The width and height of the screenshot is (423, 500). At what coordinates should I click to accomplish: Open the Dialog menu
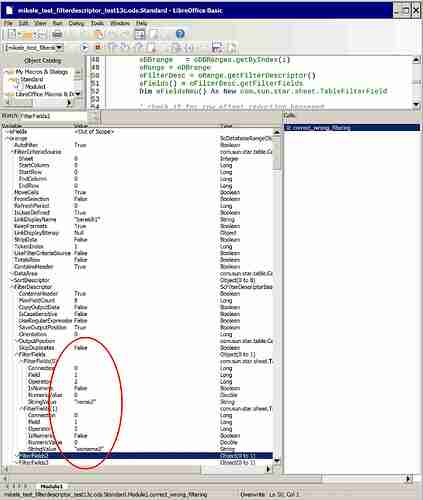76,23
